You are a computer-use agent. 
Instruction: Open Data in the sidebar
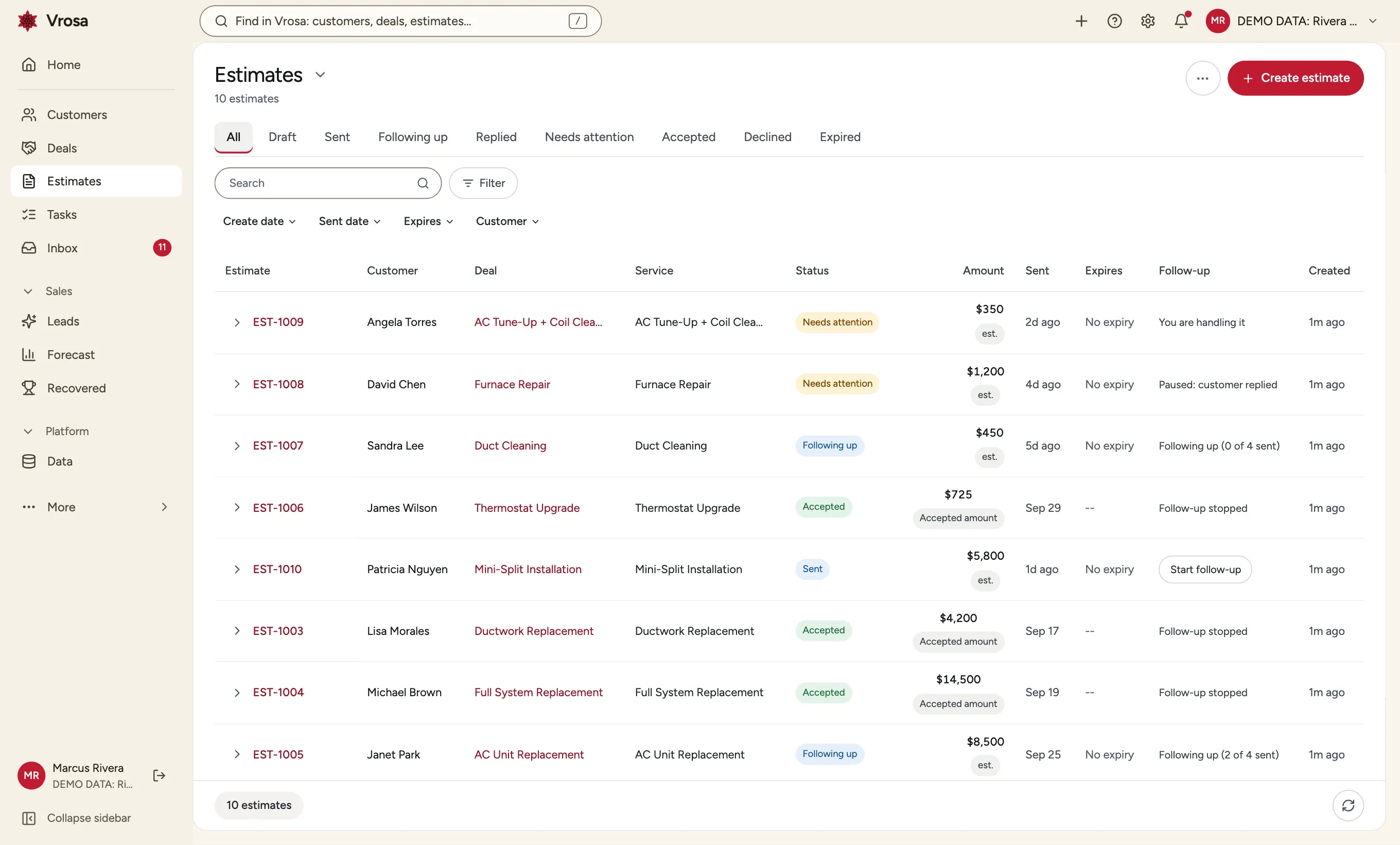coord(96,461)
